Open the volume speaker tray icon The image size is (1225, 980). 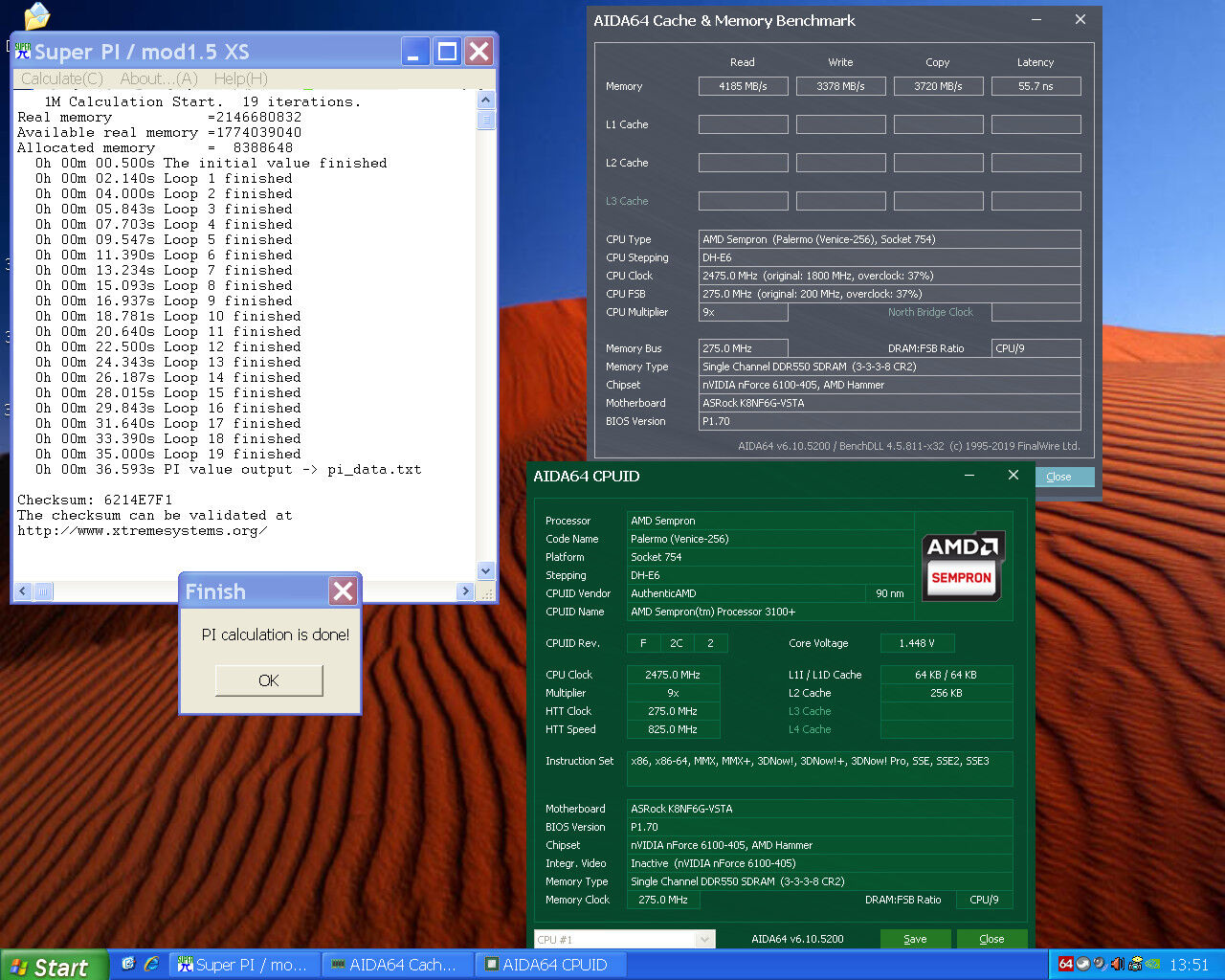(1117, 964)
